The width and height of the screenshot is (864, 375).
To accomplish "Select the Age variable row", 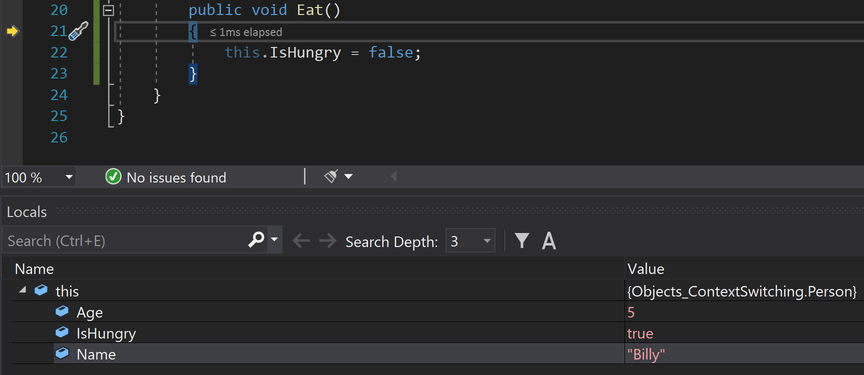I will tap(438, 312).
